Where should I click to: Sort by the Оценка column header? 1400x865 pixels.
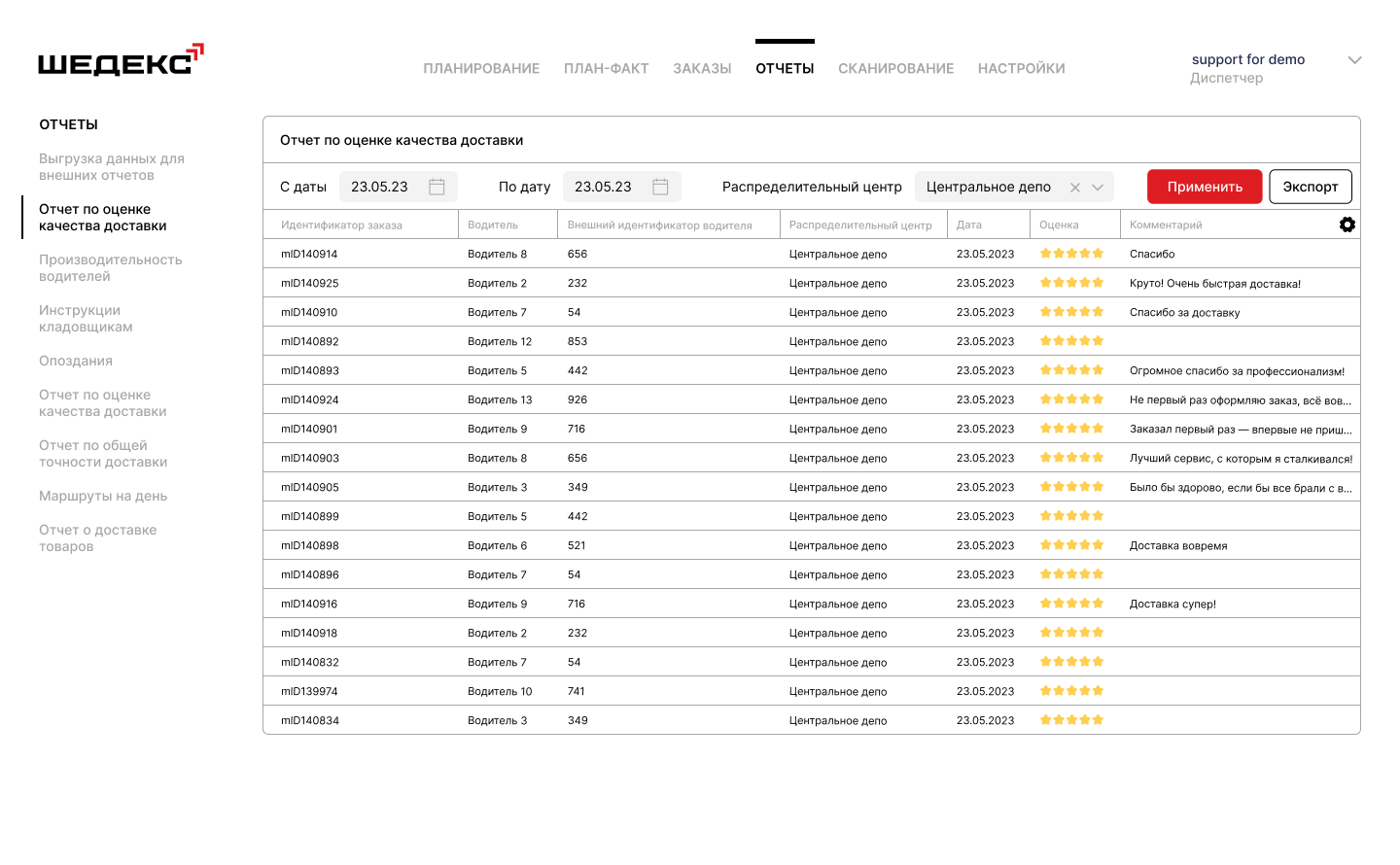click(x=1059, y=225)
